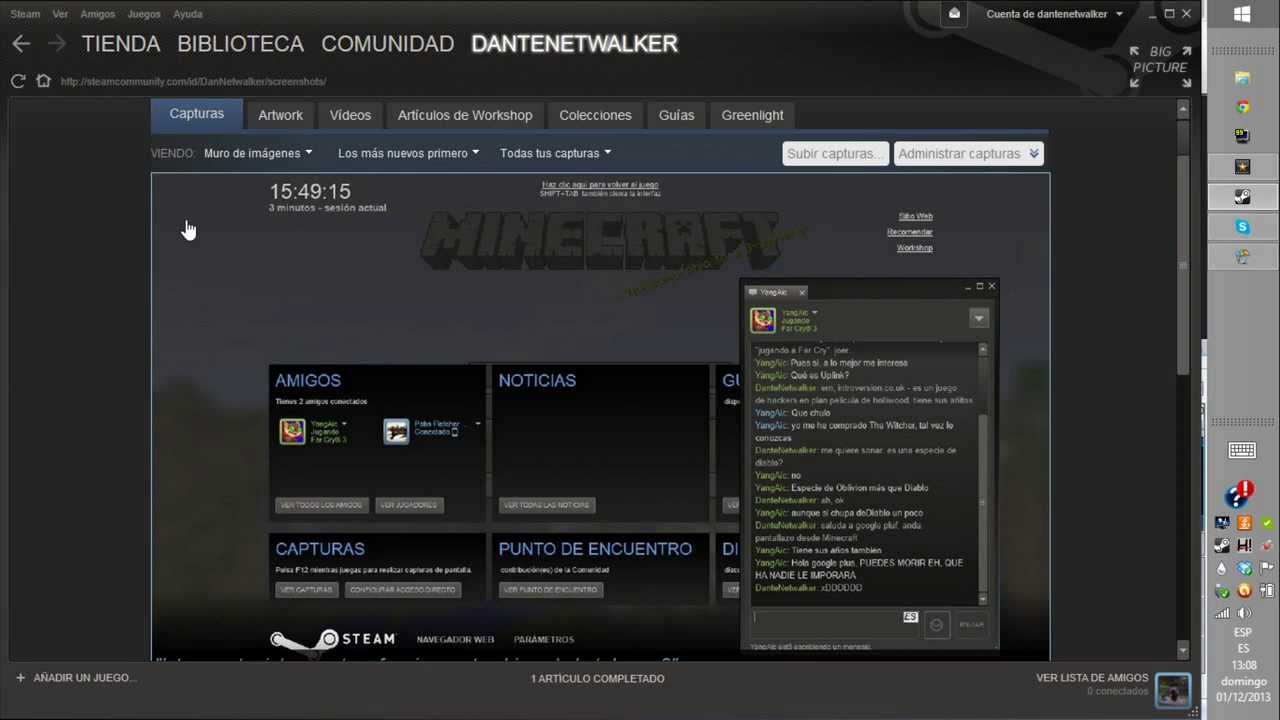Open the Action Center flag icon
This screenshot has height=720, width=1280.
[1266, 568]
